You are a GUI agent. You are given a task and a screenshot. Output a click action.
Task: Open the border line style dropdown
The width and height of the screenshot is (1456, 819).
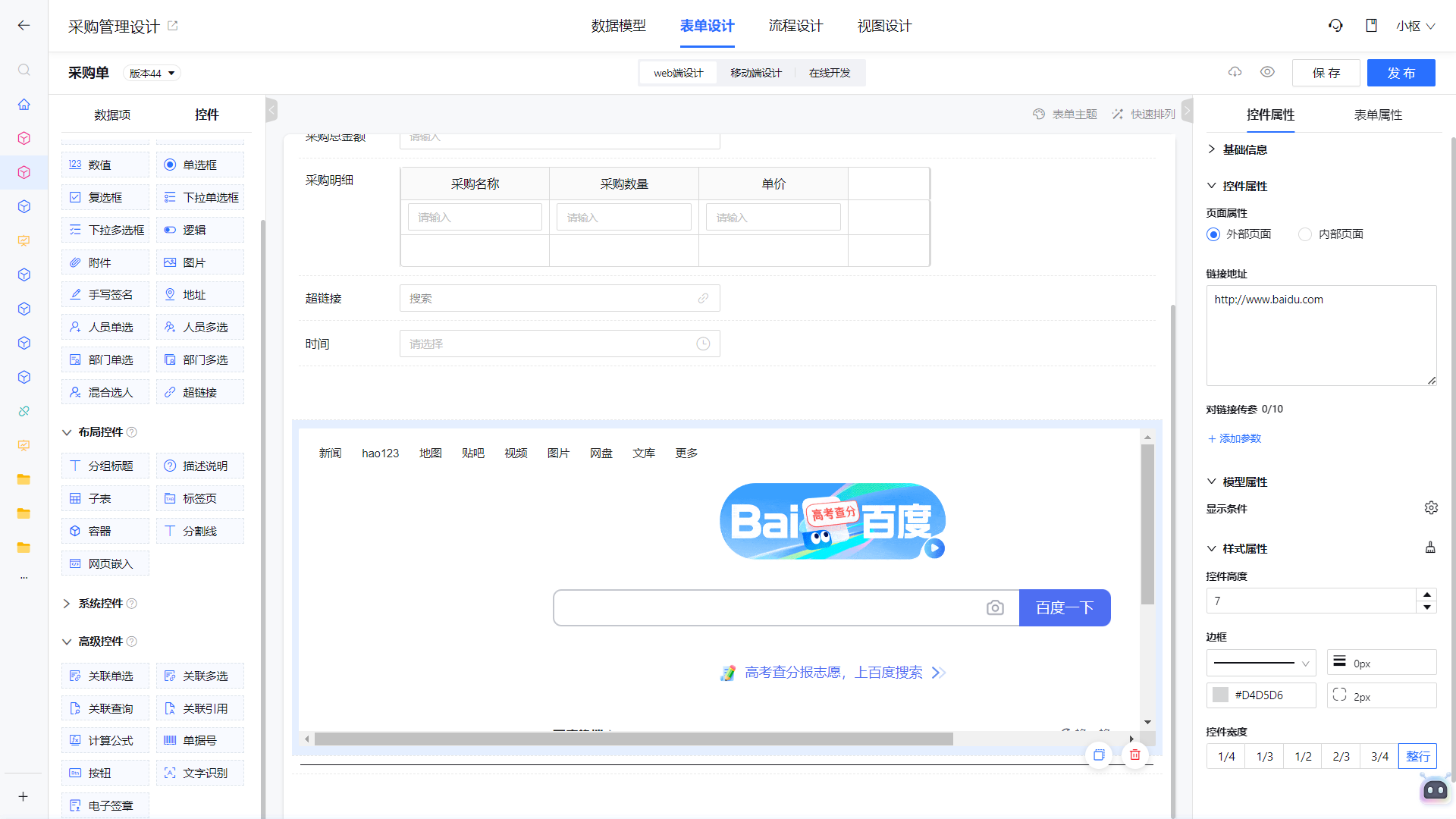coord(1261,663)
